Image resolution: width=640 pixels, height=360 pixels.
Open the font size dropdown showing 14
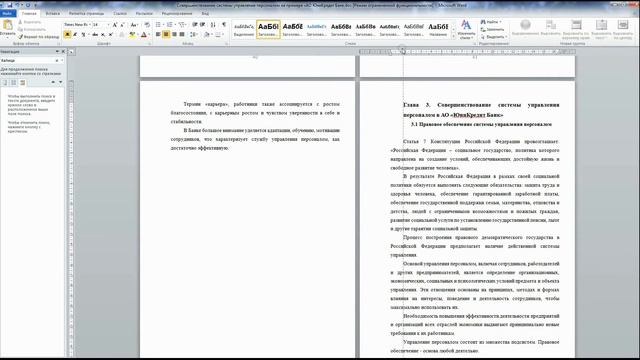(x=109, y=25)
